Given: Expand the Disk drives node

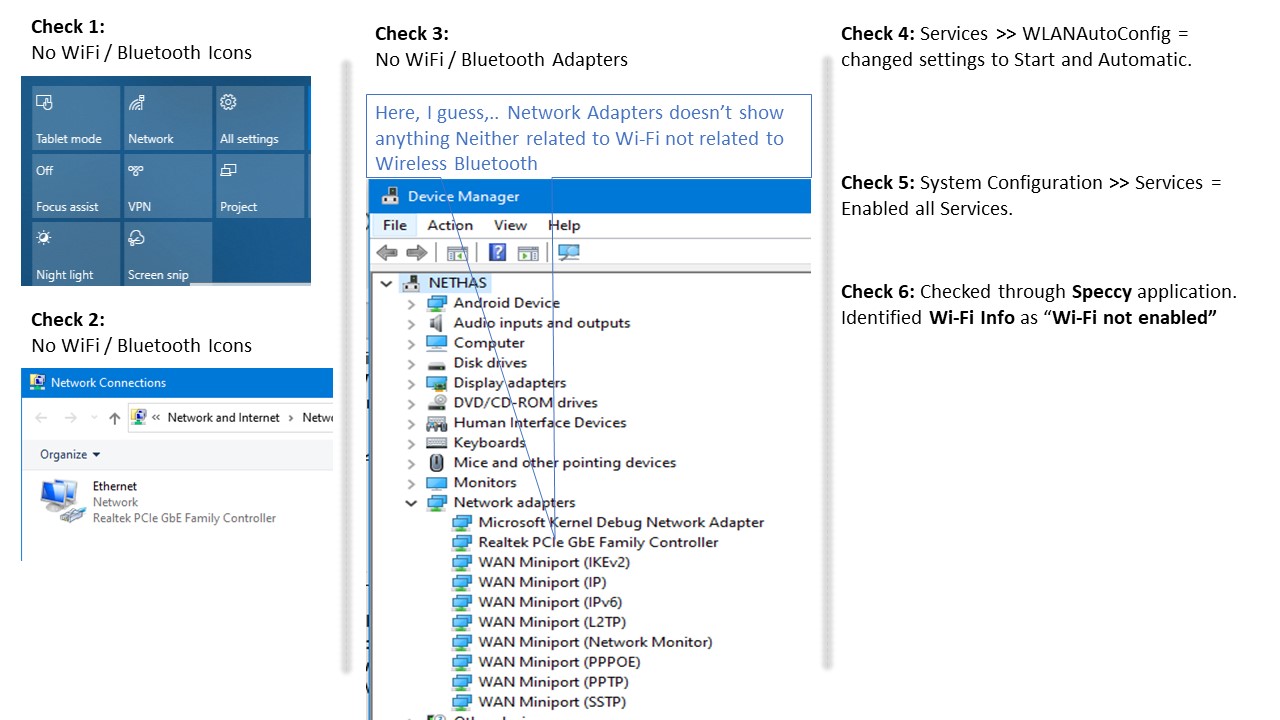Looking at the screenshot, I should click(411, 363).
